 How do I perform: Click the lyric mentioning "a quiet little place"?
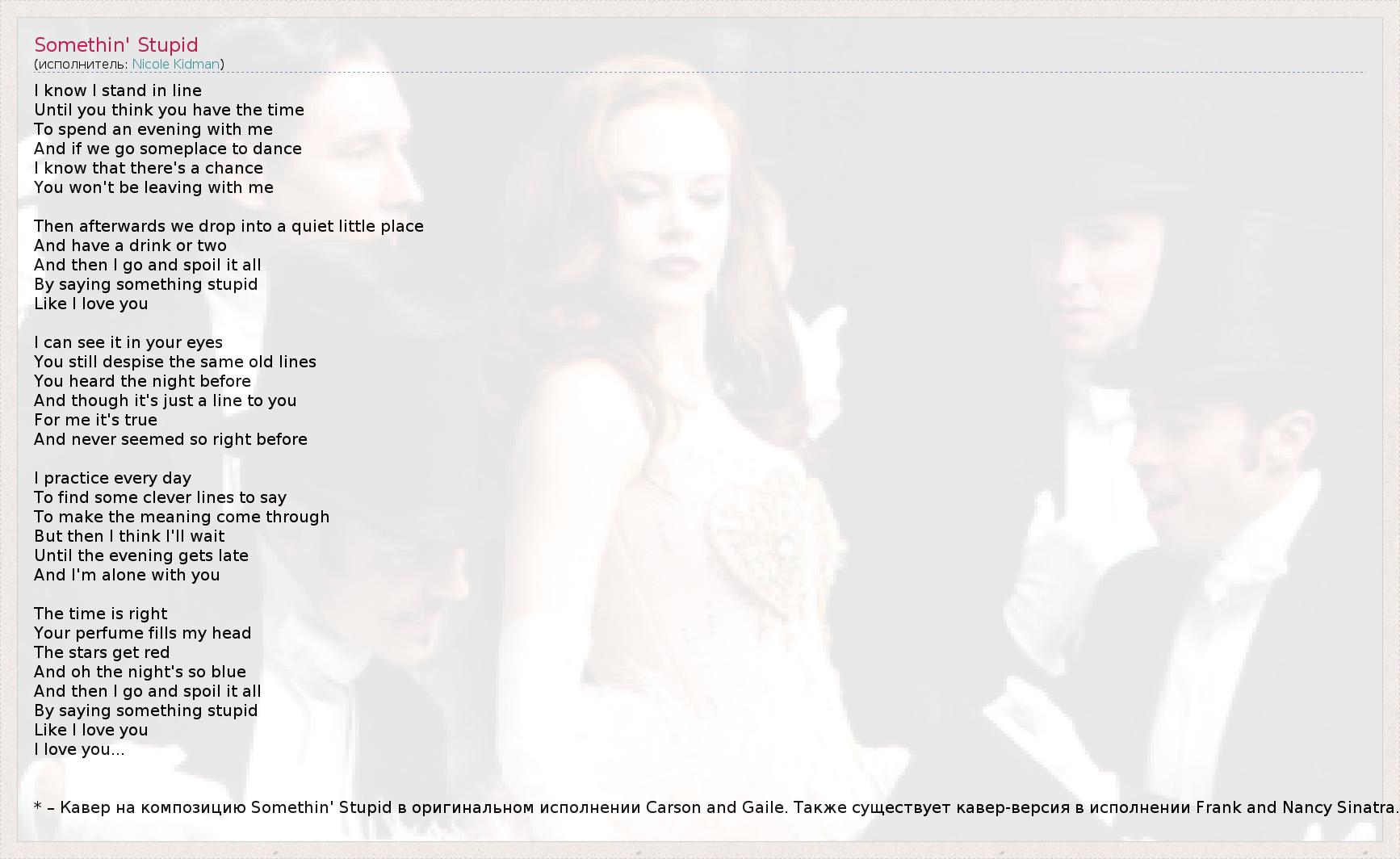[228, 226]
